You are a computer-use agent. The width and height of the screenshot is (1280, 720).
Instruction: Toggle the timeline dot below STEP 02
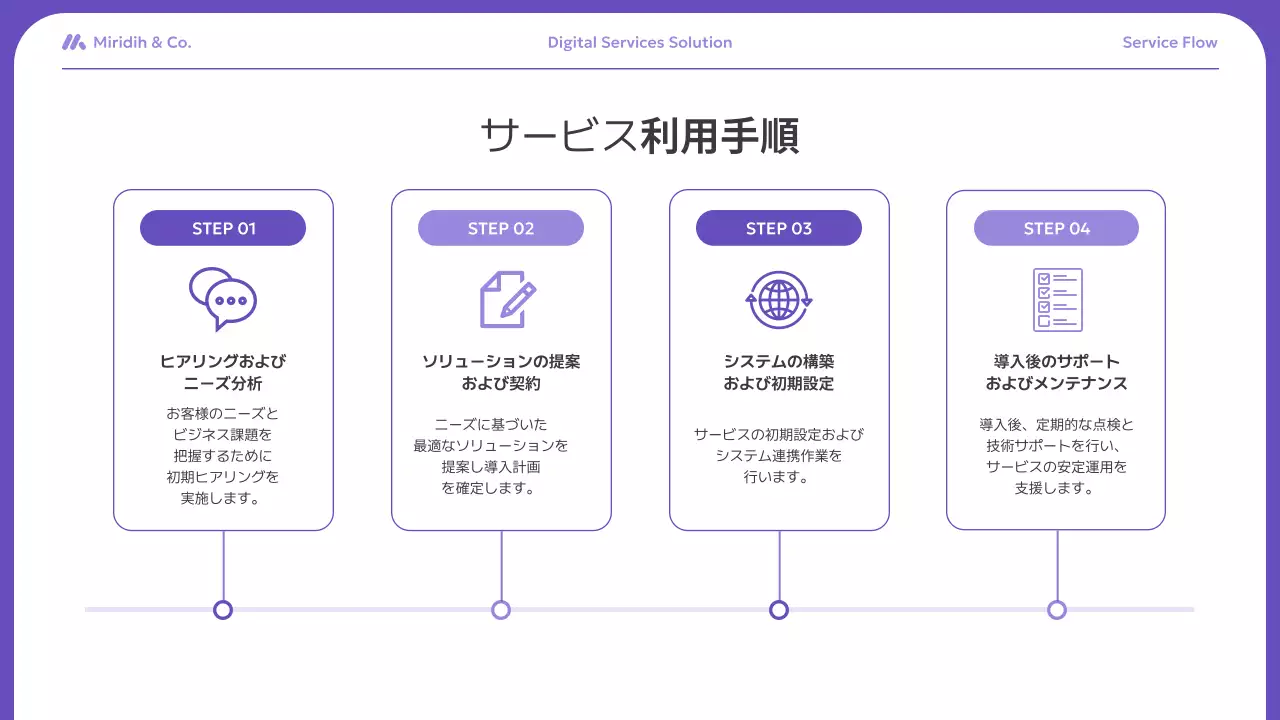click(501, 609)
